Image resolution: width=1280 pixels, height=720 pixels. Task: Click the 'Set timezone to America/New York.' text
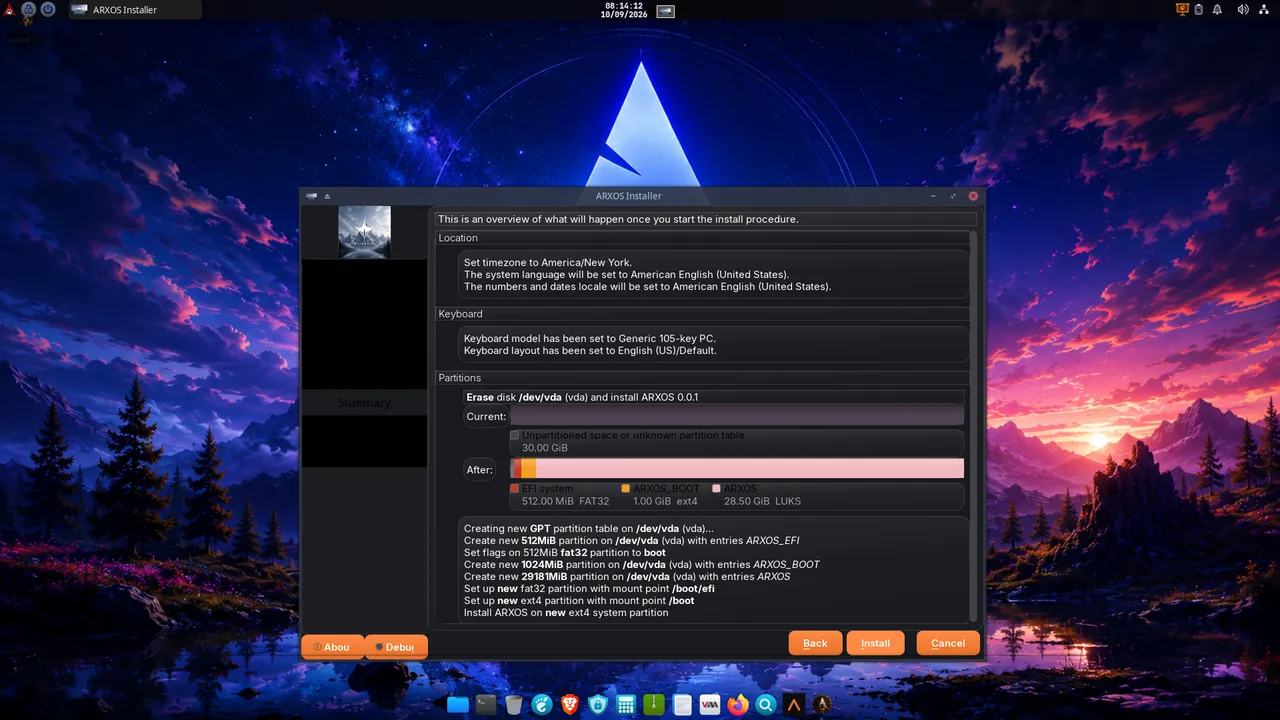pos(548,263)
